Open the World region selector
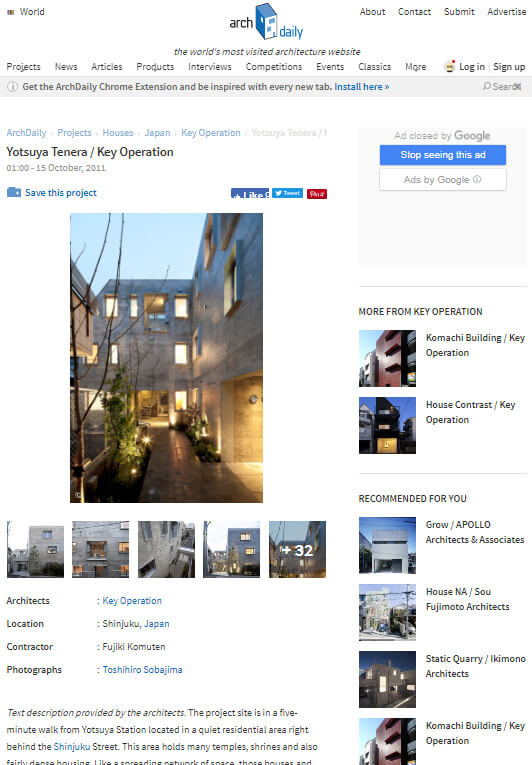The image size is (532, 765). [26, 12]
